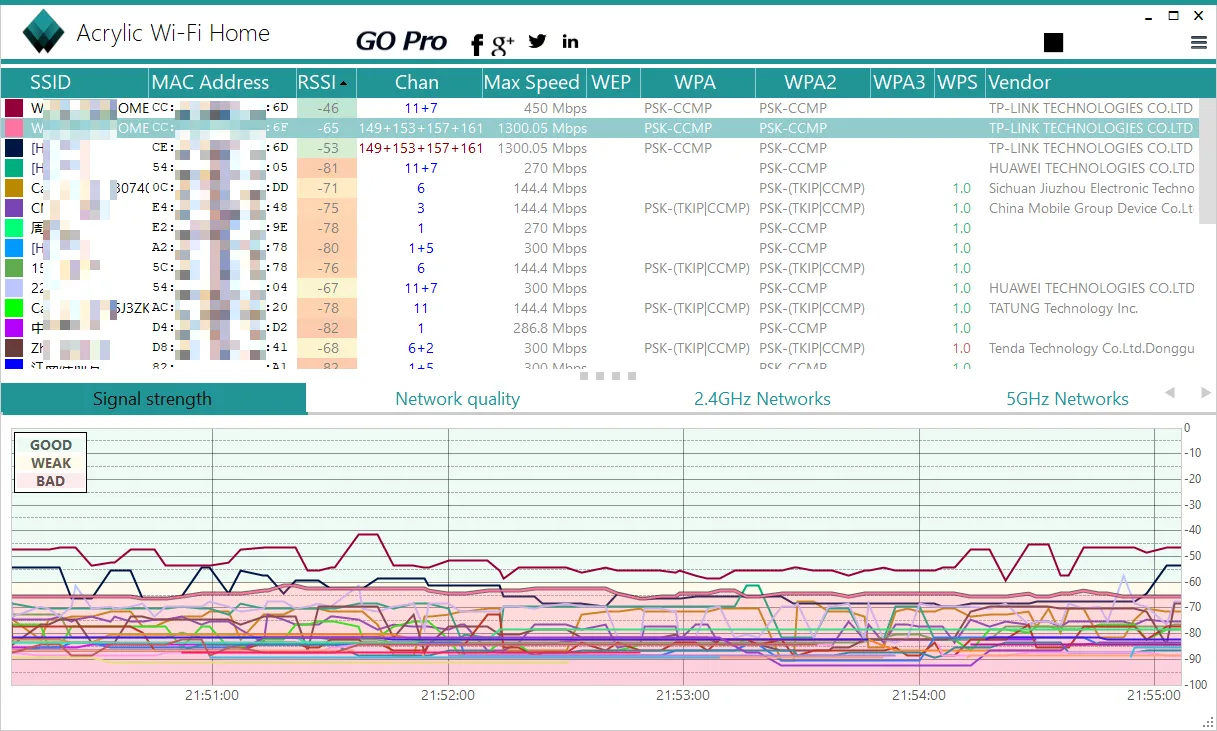
Task: Maximize the Acrylic Wi-Fi window
Action: (x=1173, y=15)
